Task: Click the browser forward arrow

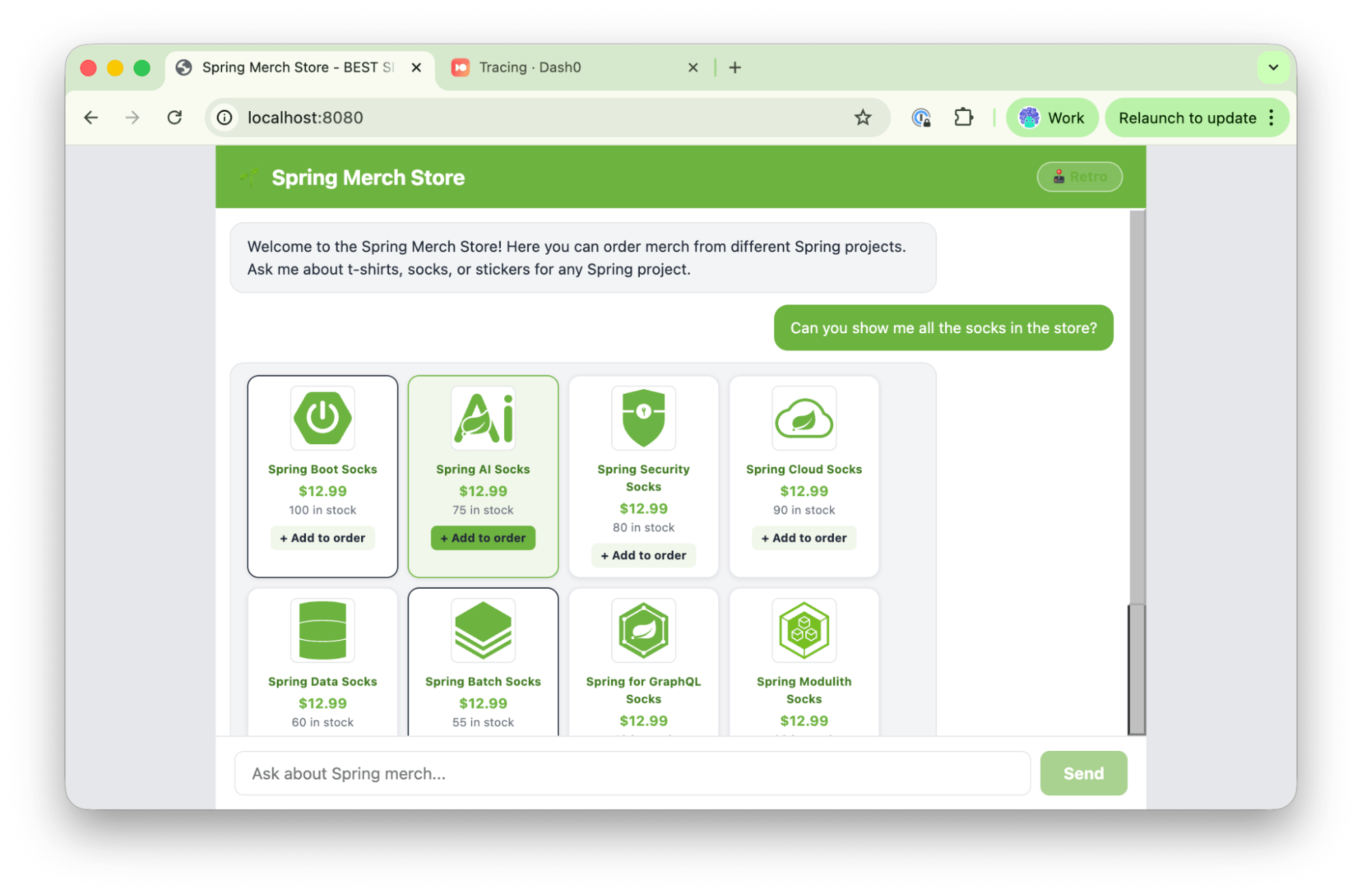Action: (133, 118)
